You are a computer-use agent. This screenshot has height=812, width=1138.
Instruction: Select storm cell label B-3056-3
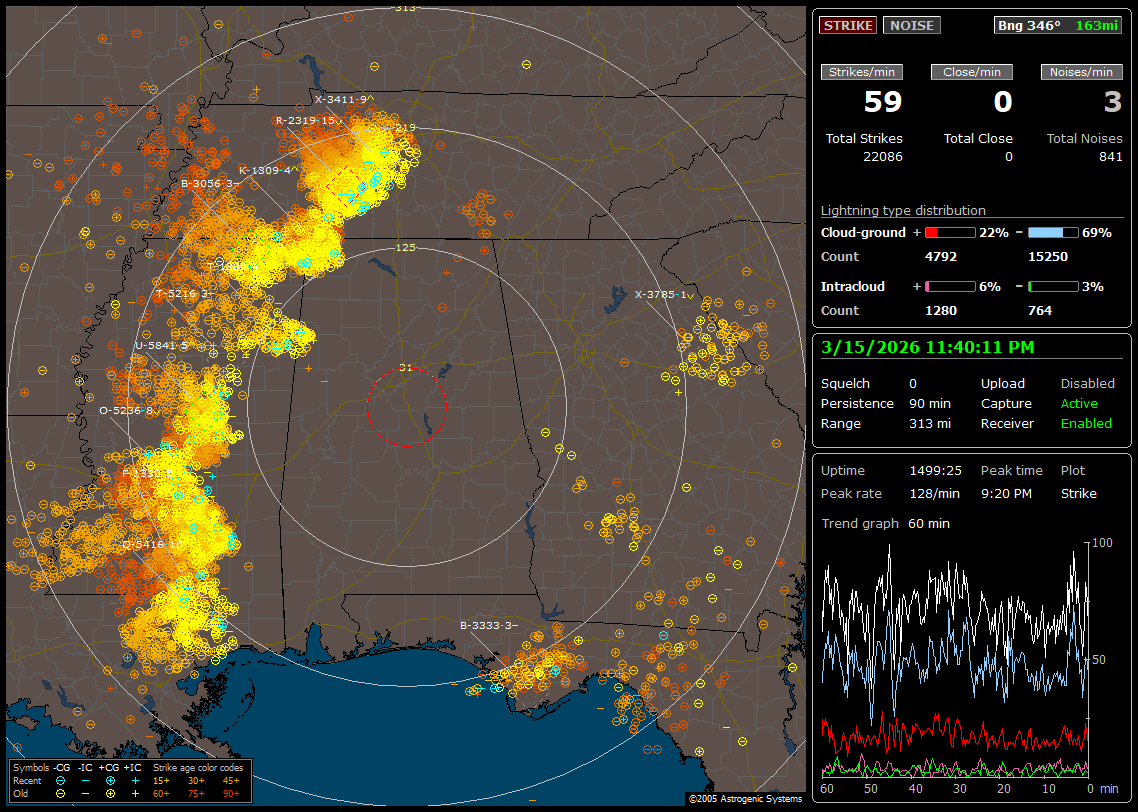(x=207, y=184)
